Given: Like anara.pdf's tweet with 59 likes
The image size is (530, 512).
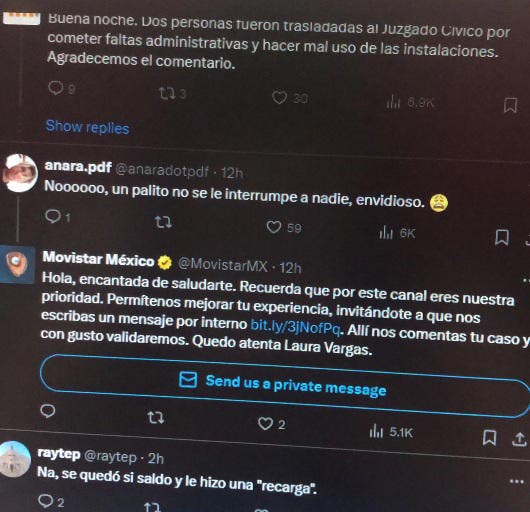Looking at the screenshot, I should pos(274,227).
